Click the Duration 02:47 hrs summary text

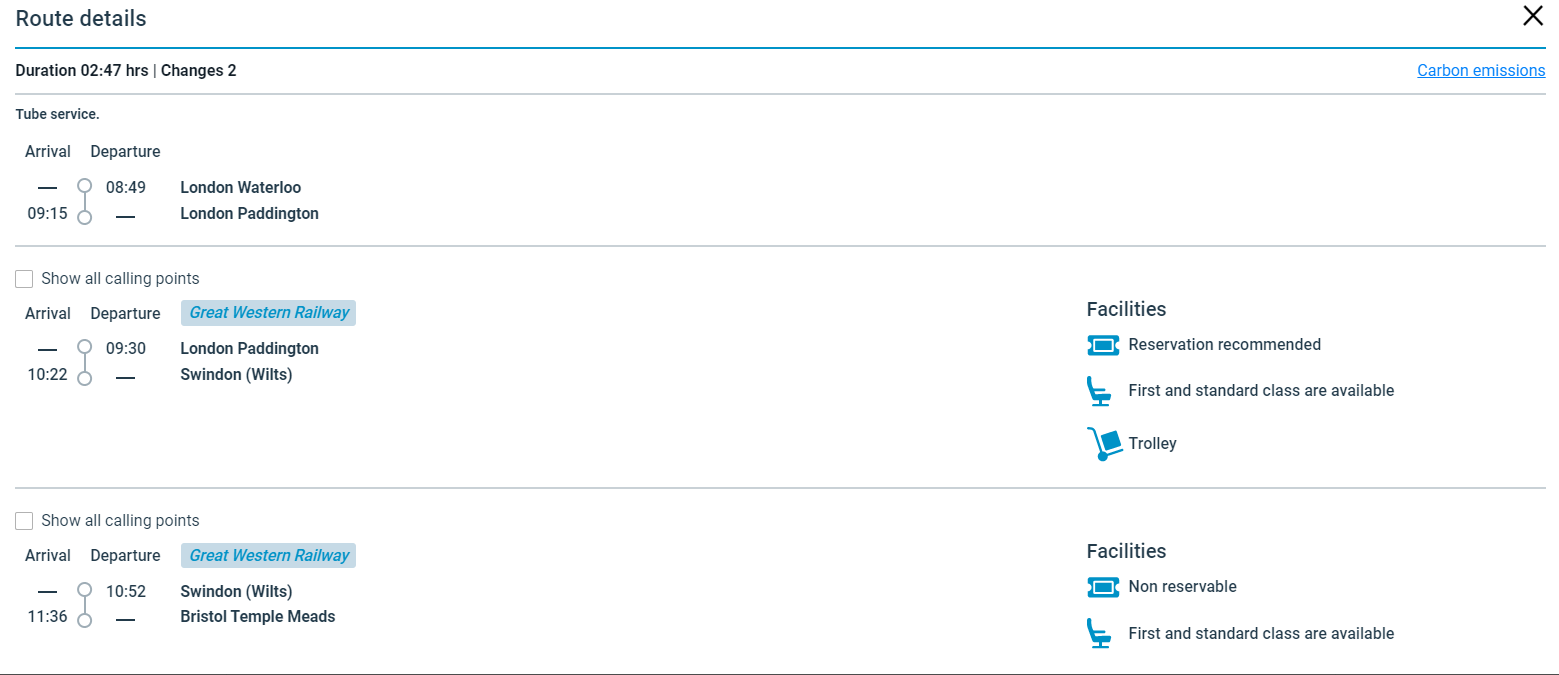tap(82, 71)
